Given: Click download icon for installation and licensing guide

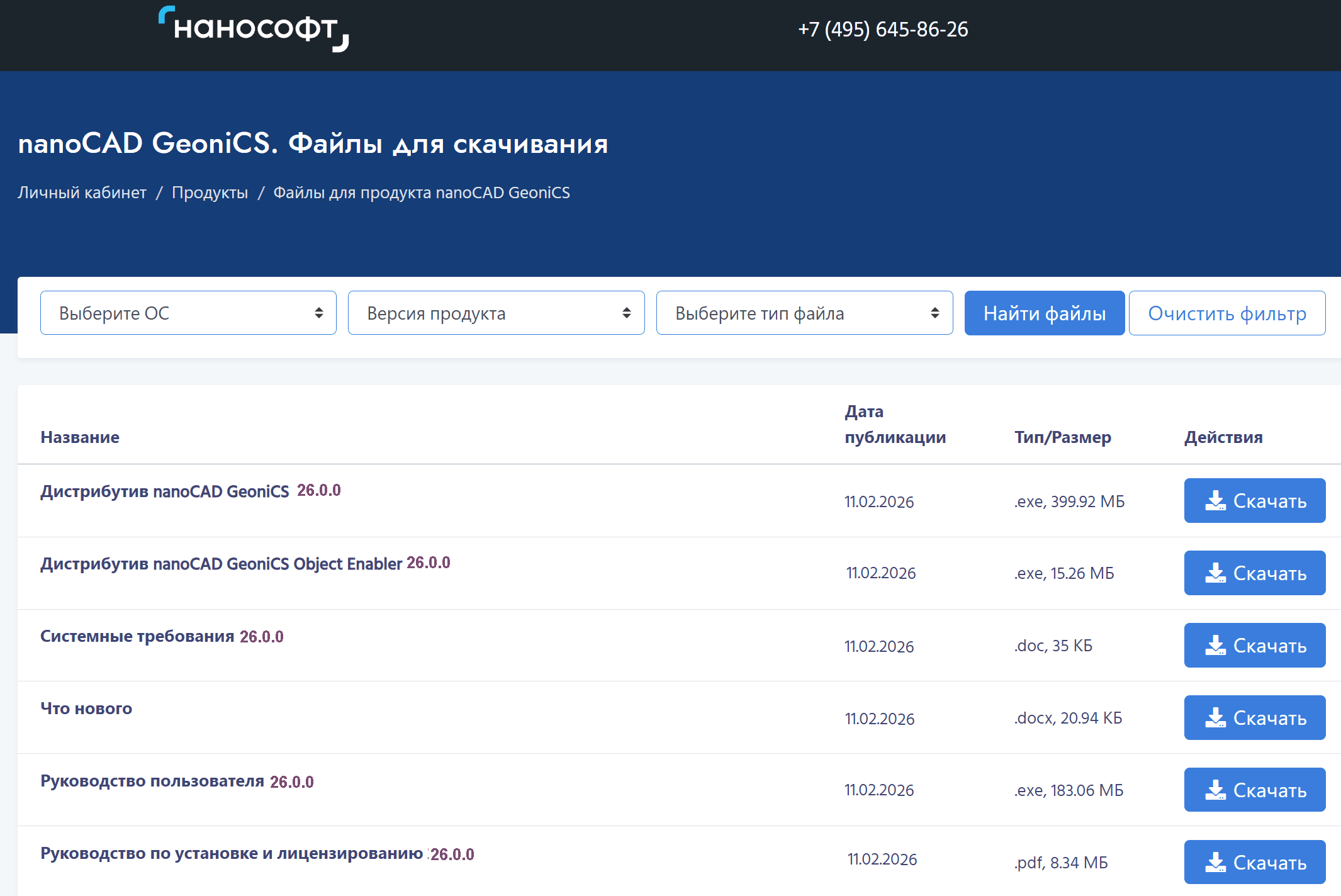Looking at the screenshot, I should point(1215,863).
